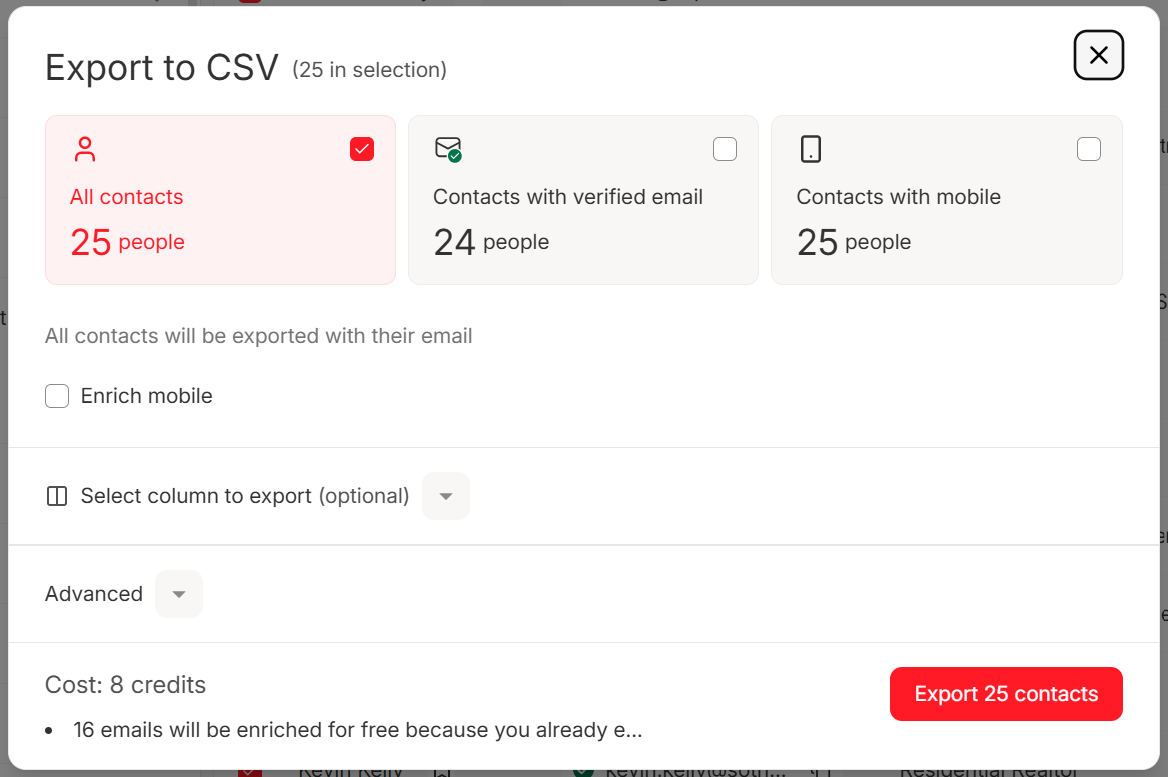Click the columns icon beside Select column
The width and height of the screenshot is (1168, 777).
point(57,496)
